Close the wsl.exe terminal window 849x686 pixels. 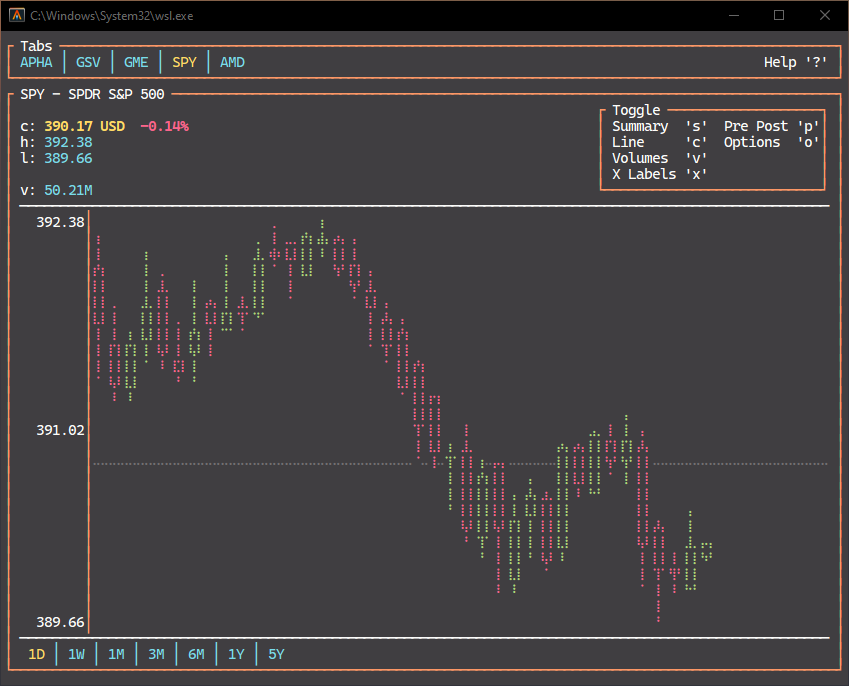[x=825, y=15]
